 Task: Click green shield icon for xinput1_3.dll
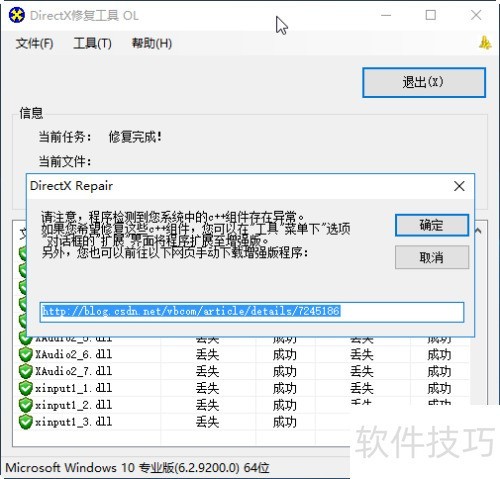(25, 422)
